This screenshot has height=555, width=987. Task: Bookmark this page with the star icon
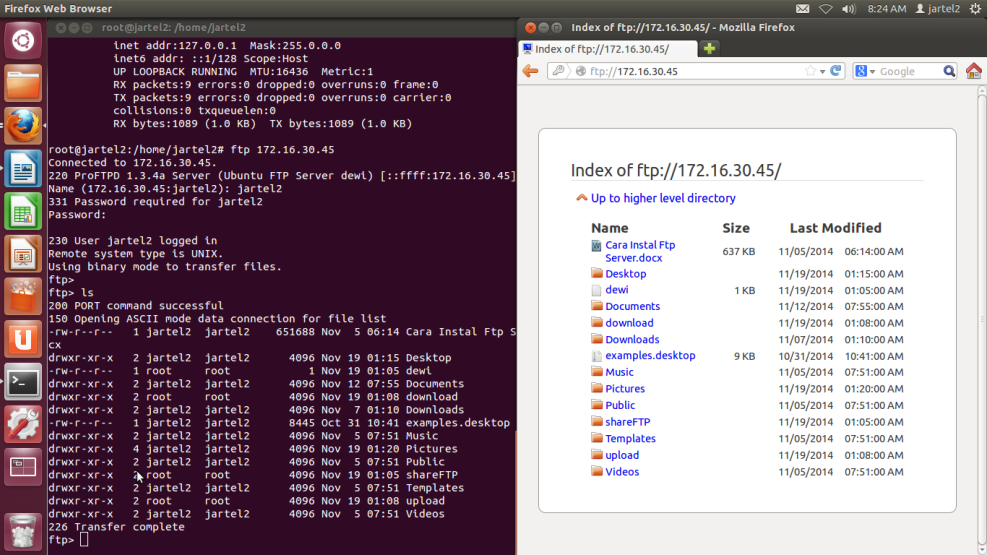811,71
